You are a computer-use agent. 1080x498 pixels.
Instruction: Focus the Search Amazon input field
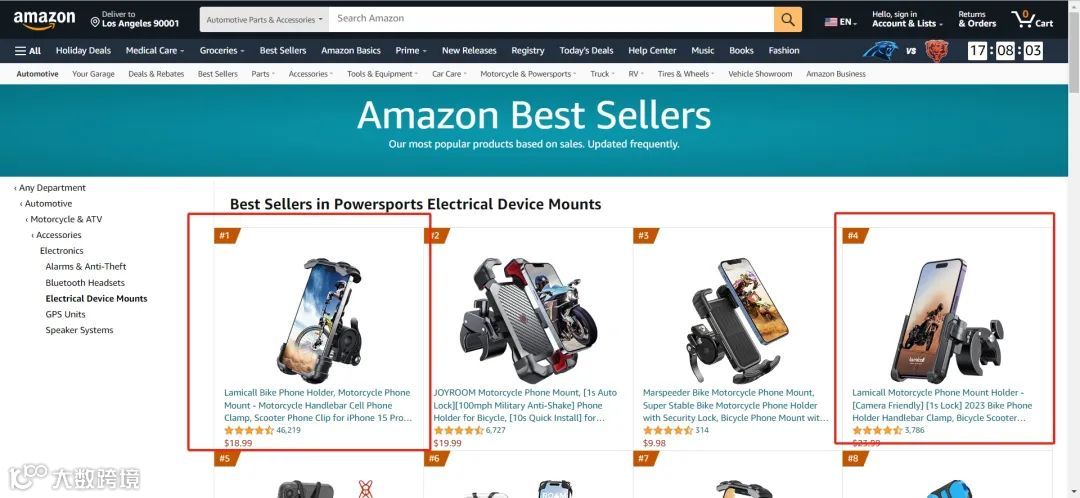pos(551,19)
